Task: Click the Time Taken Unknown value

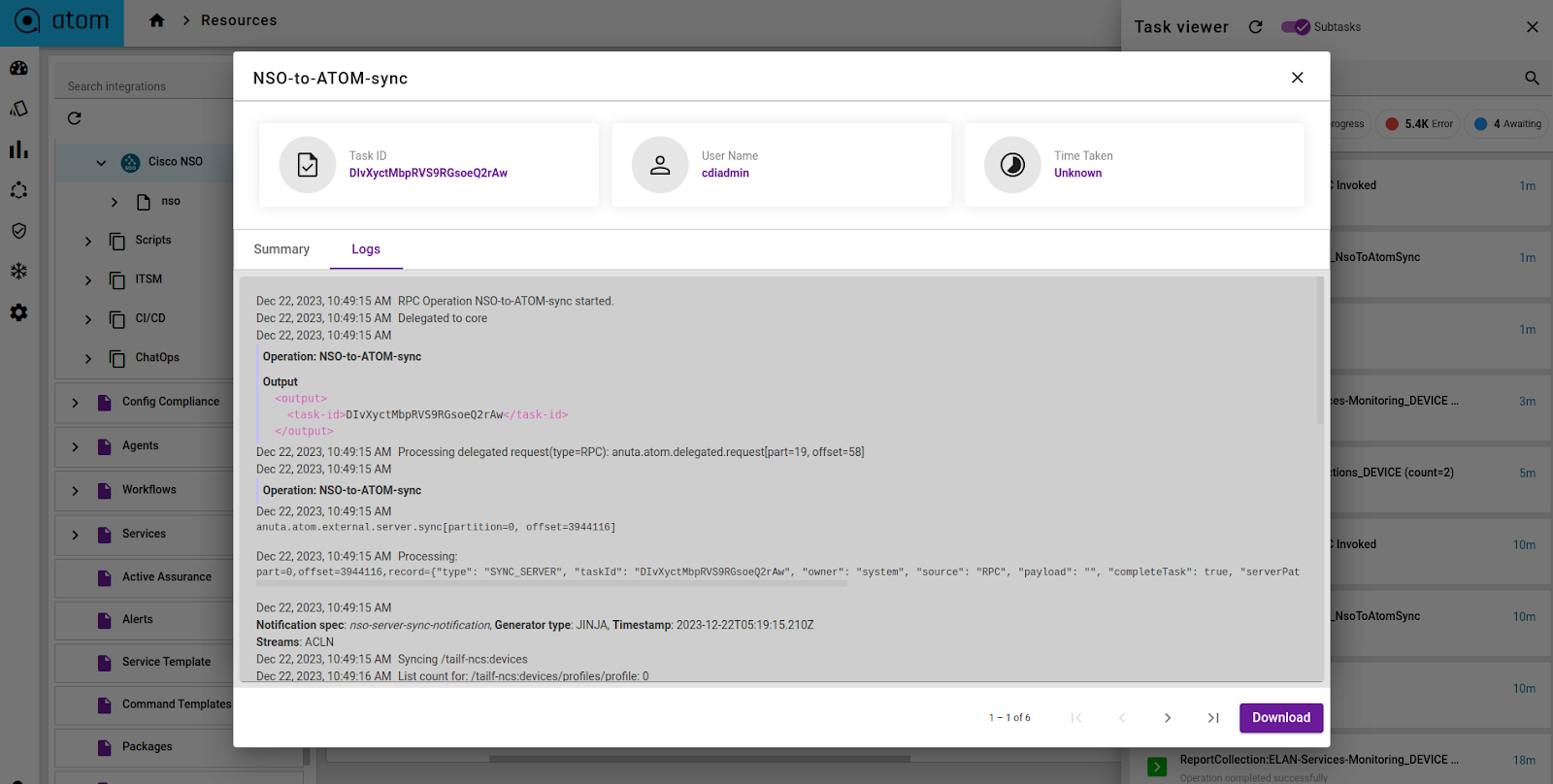Action: [1078, 174]
